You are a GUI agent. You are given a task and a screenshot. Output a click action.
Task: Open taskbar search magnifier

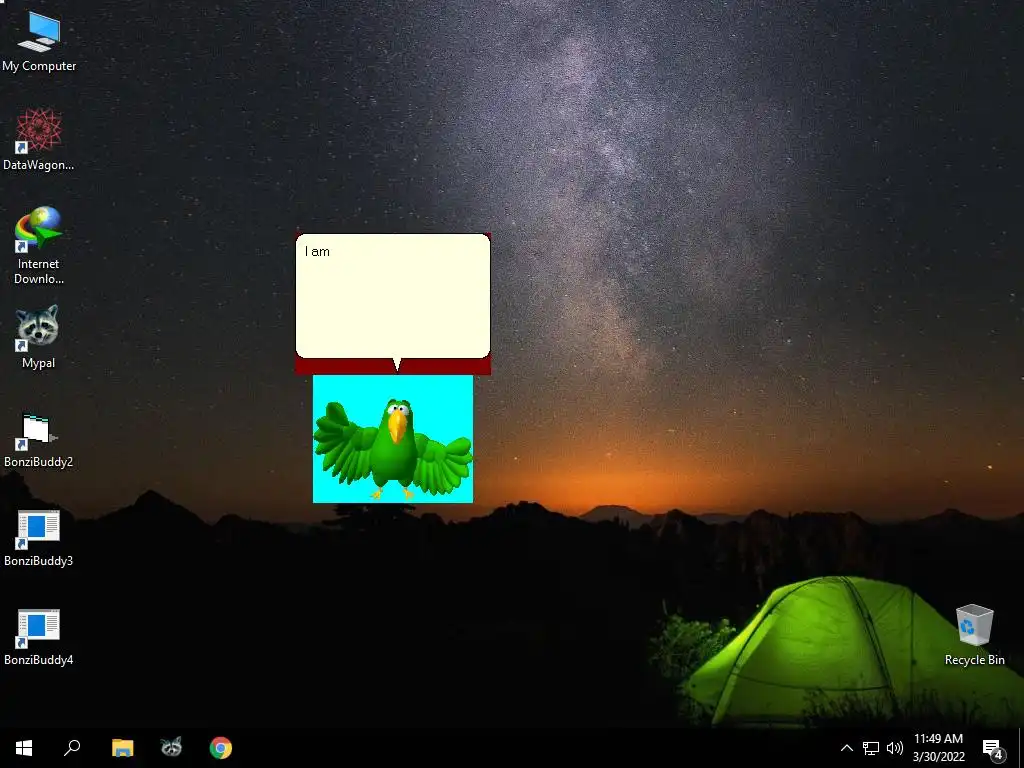tap(72, 748)
